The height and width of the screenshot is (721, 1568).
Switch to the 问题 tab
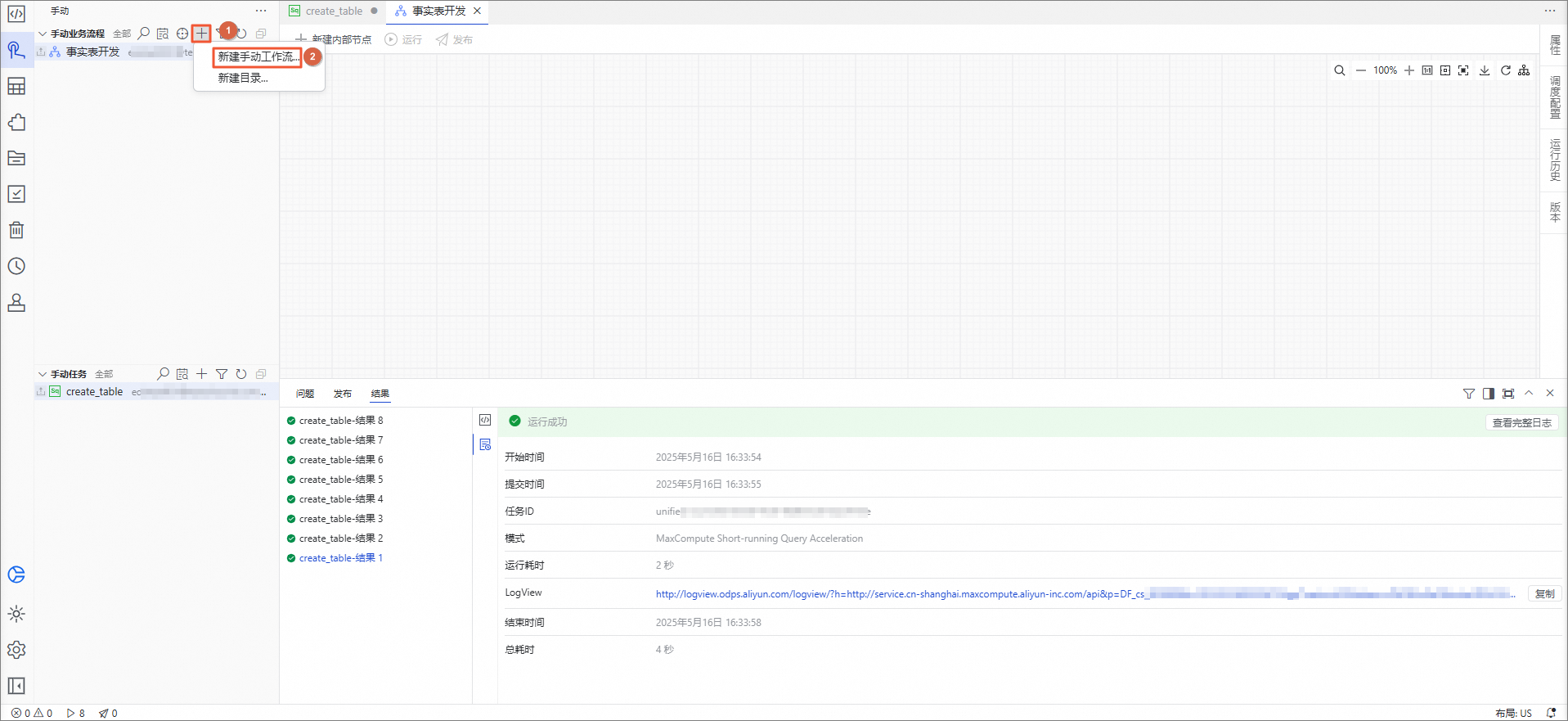pos(305,394)
